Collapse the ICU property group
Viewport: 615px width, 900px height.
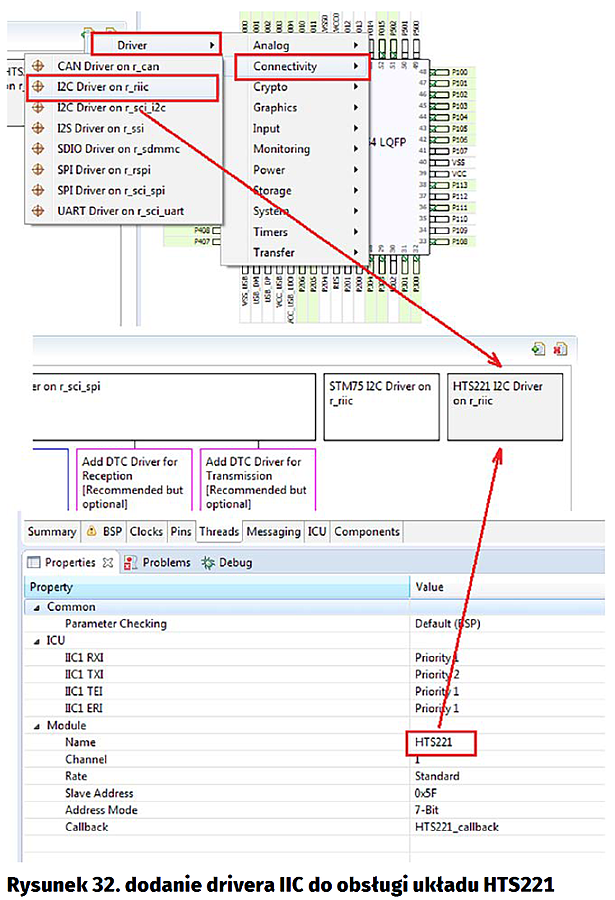37,641
